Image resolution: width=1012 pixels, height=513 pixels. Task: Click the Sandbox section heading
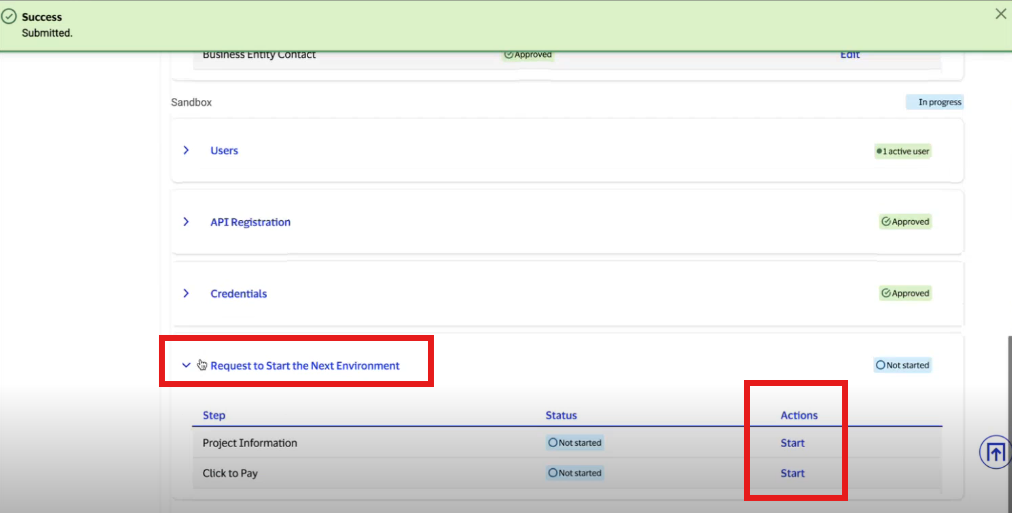tap(191, 103)
